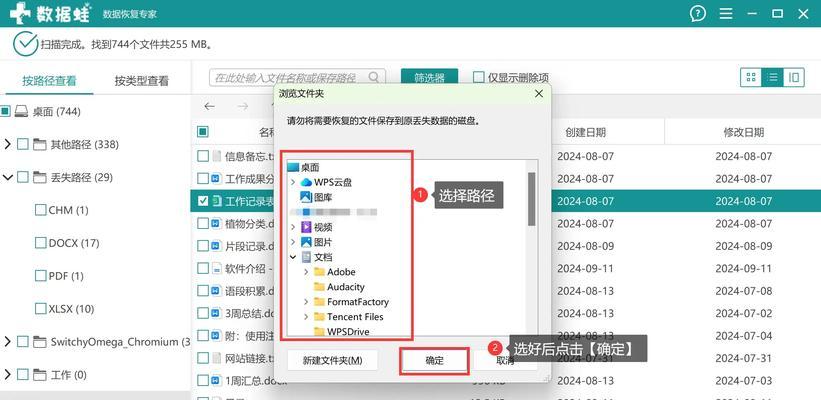821x400 pixels.
Task: Click 新建文件夹(M) button
Action: point(332,360)
